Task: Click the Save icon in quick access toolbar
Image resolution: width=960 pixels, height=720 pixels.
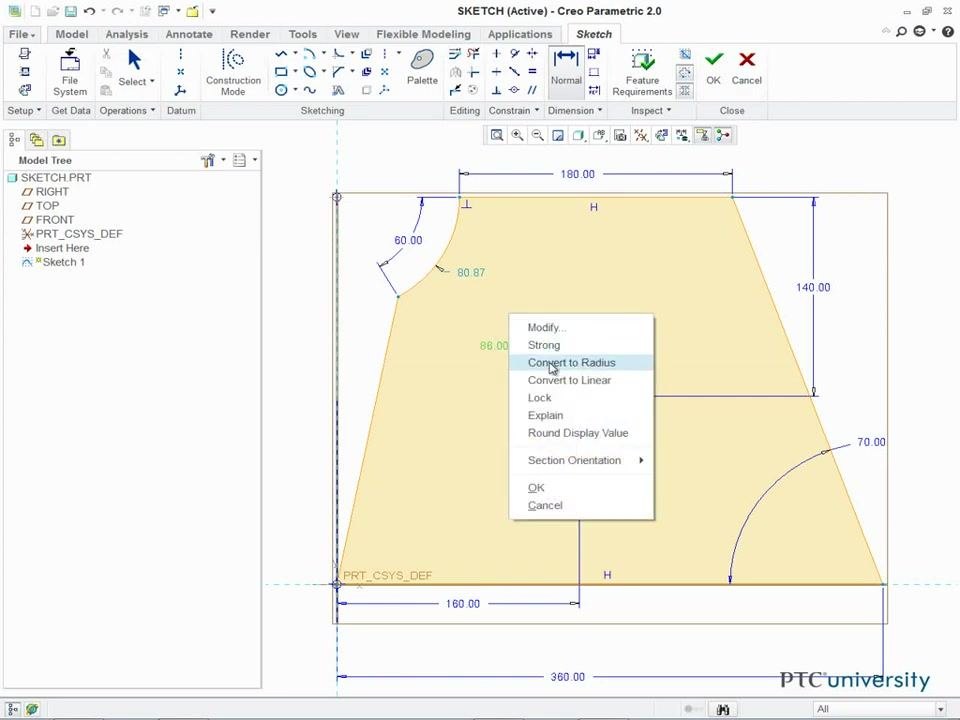Action: [x=71, y=11]
